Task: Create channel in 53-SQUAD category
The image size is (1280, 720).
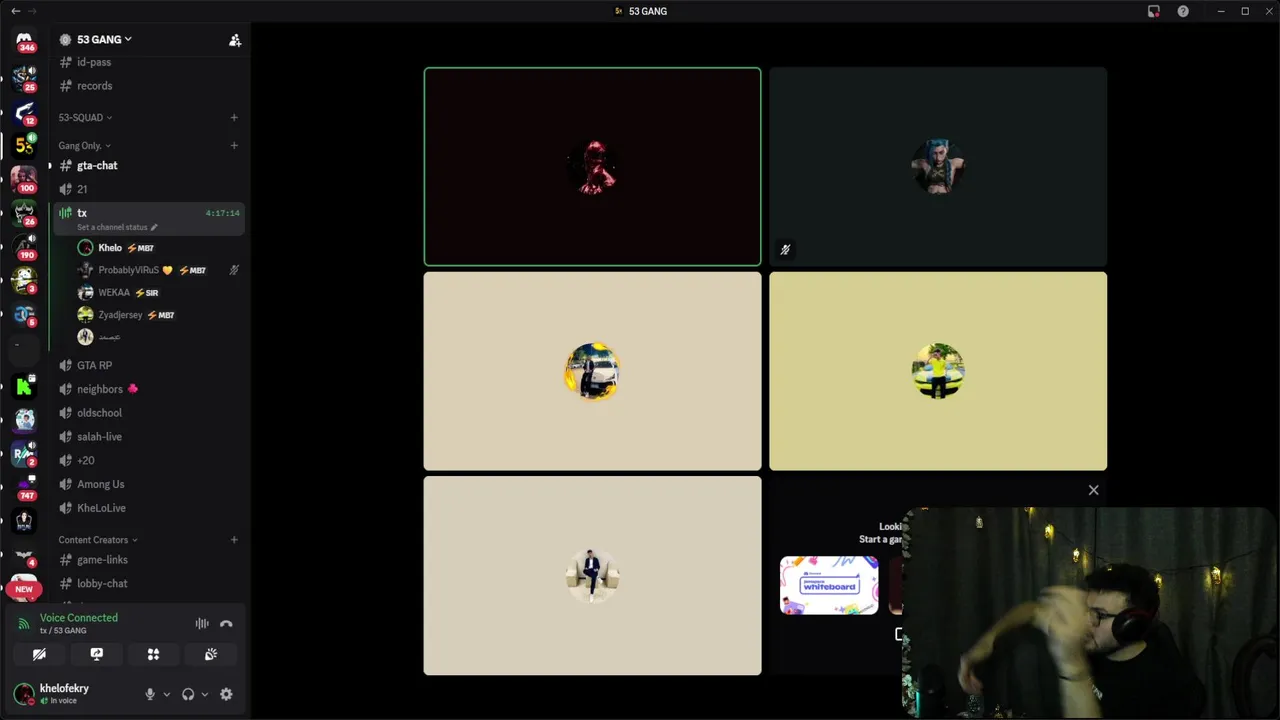Action: click(x=234, y=118)
